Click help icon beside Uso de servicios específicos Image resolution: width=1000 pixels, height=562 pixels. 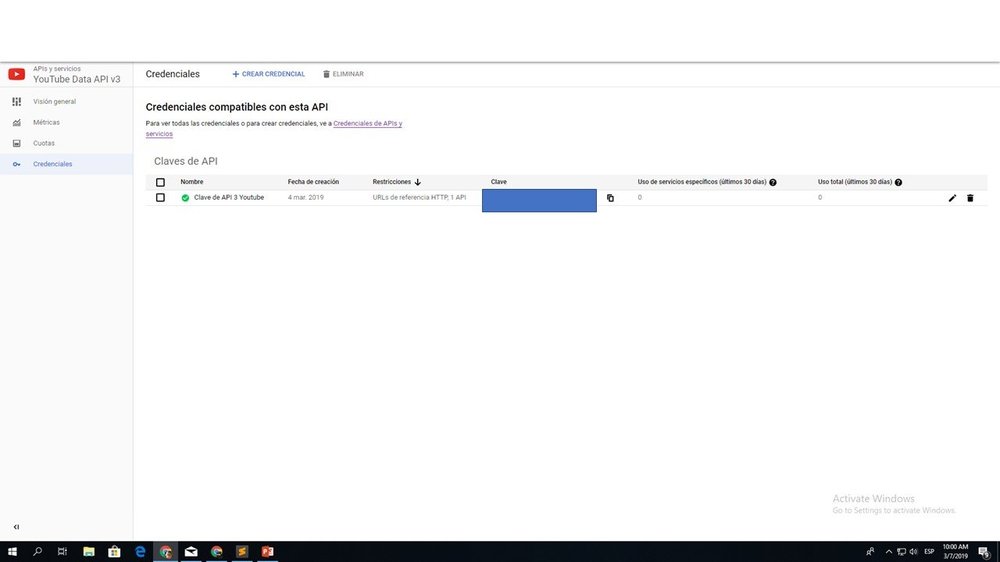click(x=773, y=182)
